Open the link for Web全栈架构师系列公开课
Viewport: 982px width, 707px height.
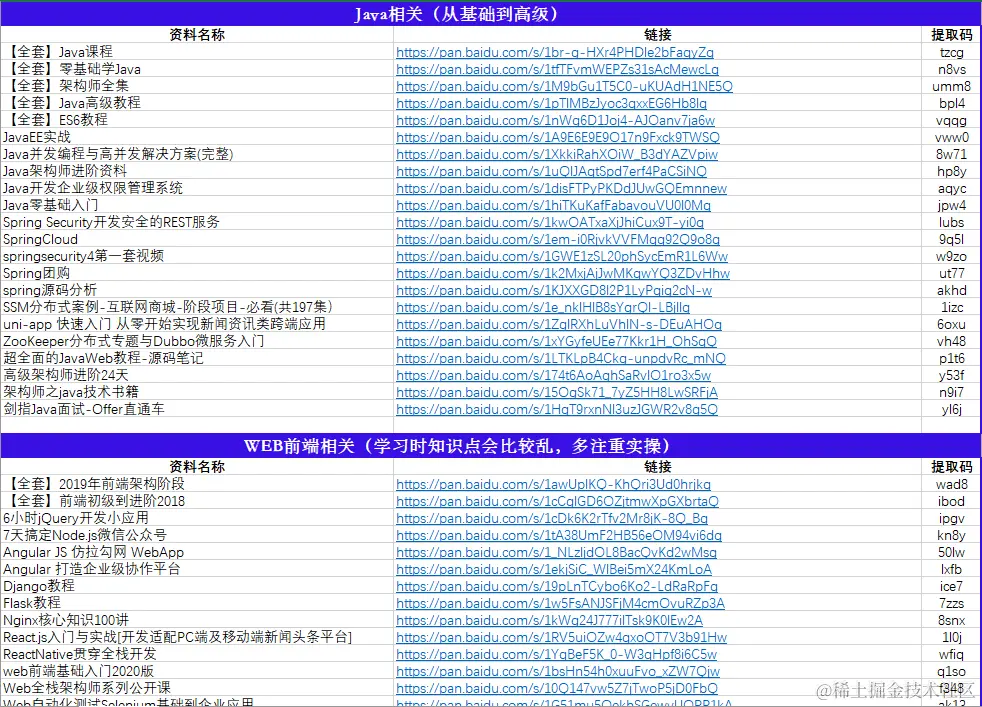click(557, 688)
